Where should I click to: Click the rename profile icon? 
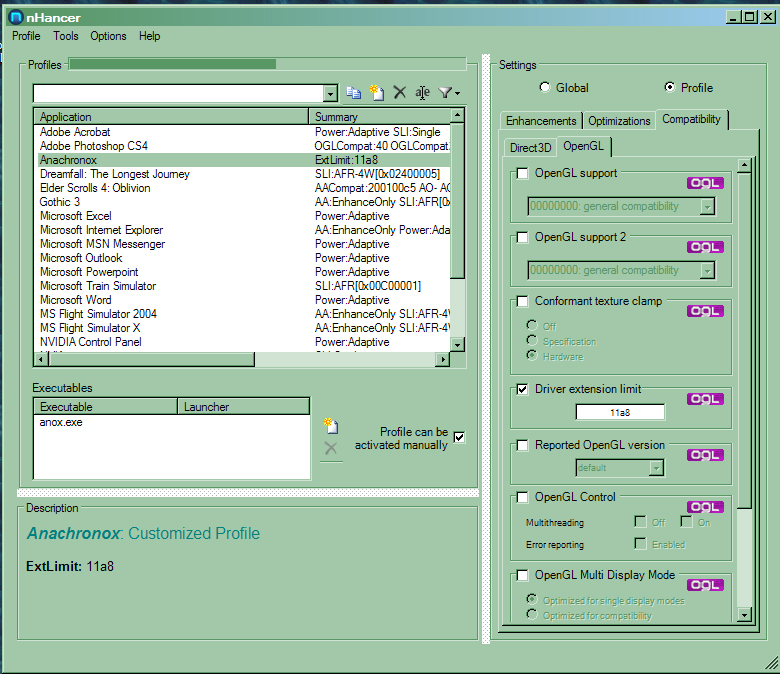pos(422,93)
